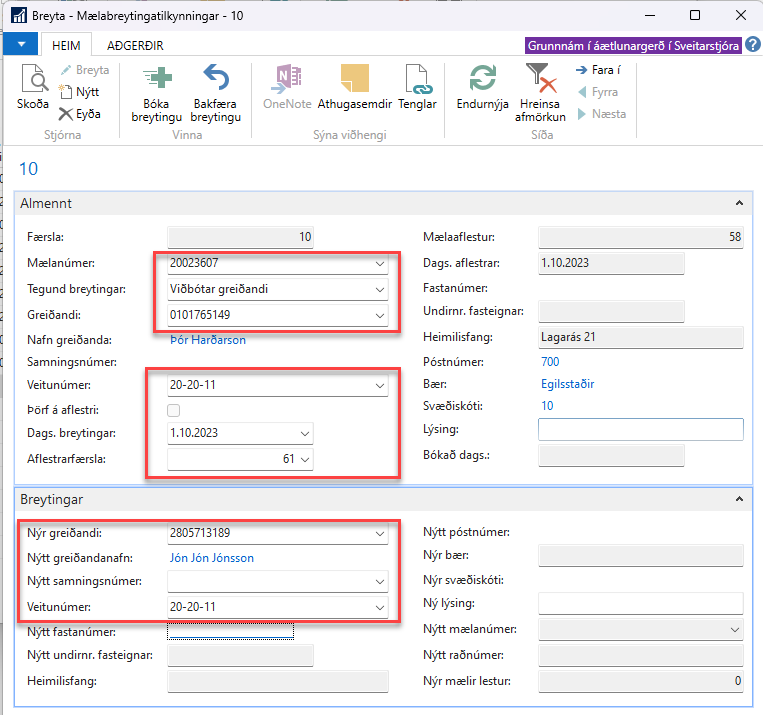Open the blue application menu dropdown
Image resolution: width=763 pixels, height=715 pixels.
(21, 45)
